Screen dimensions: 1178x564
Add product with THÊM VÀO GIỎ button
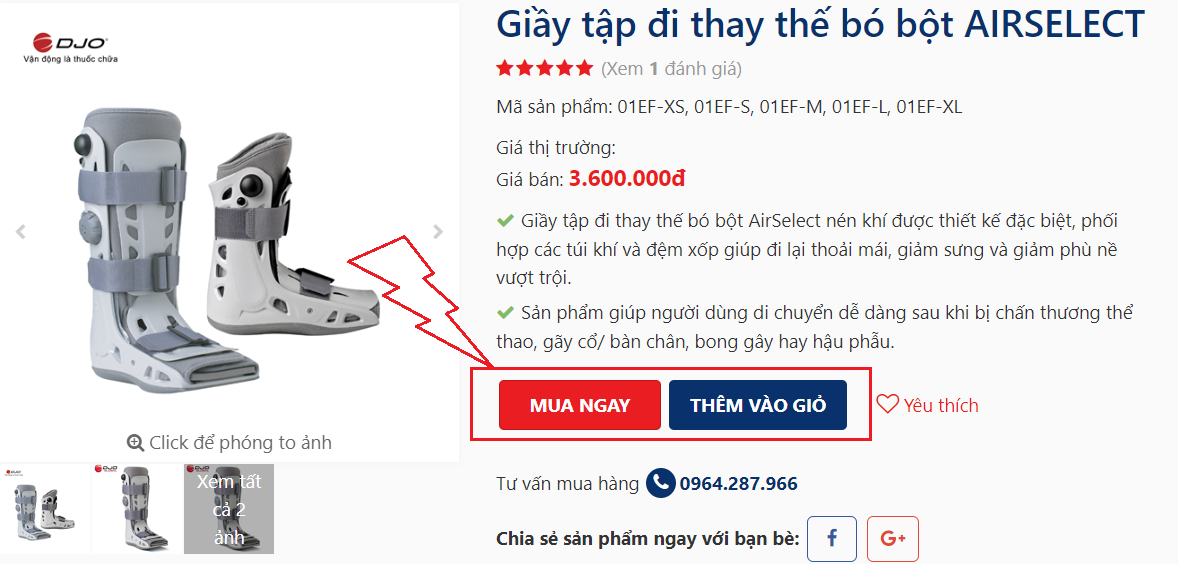[757, 406]
